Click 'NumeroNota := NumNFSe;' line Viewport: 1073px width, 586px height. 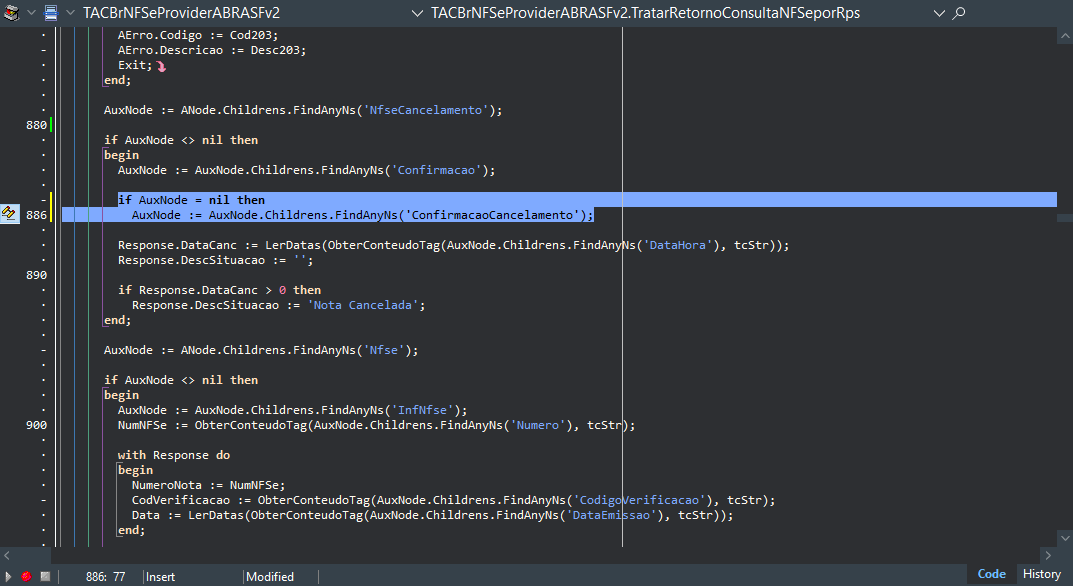209,485
